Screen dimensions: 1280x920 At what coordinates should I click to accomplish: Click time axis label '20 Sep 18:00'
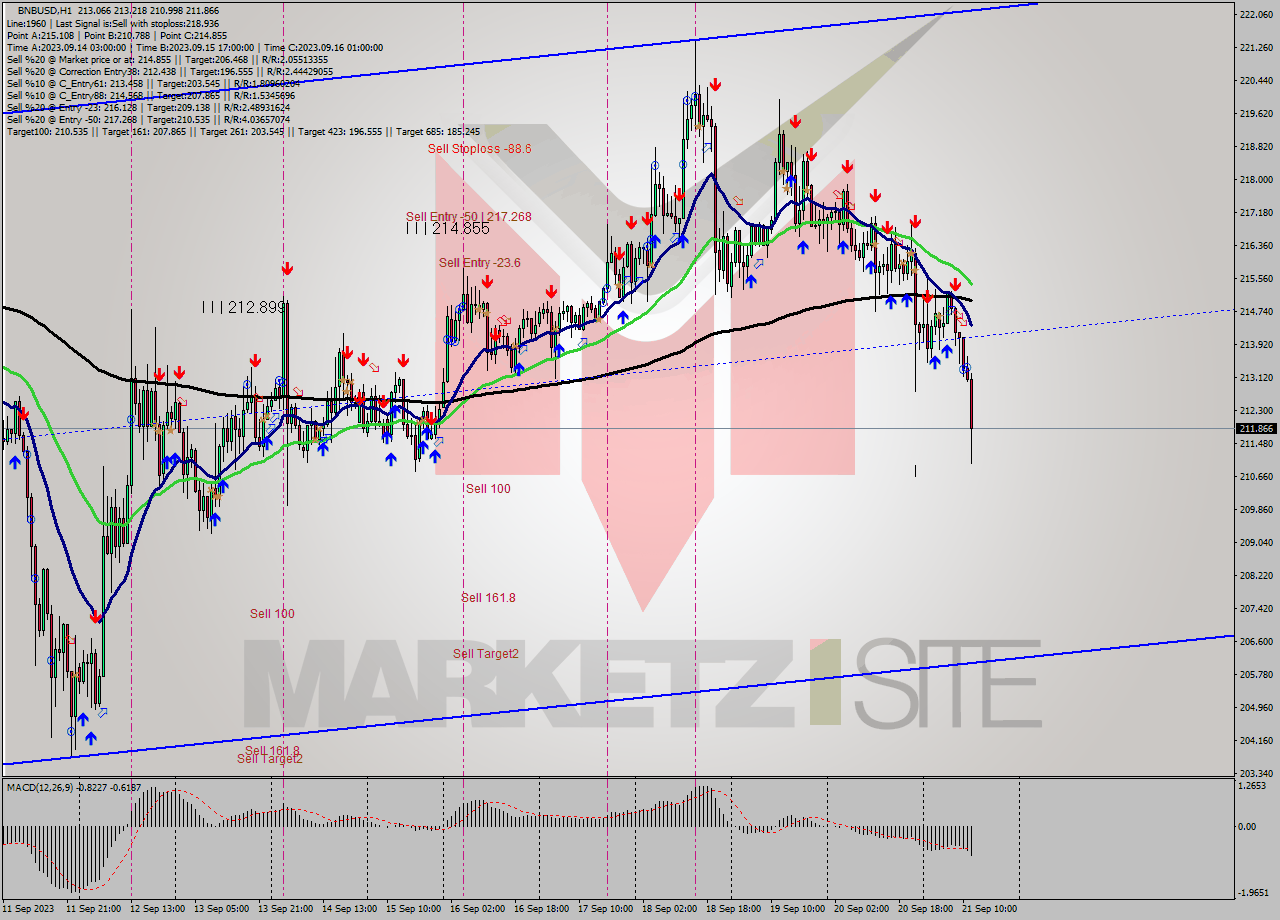[x=925, y=908]
